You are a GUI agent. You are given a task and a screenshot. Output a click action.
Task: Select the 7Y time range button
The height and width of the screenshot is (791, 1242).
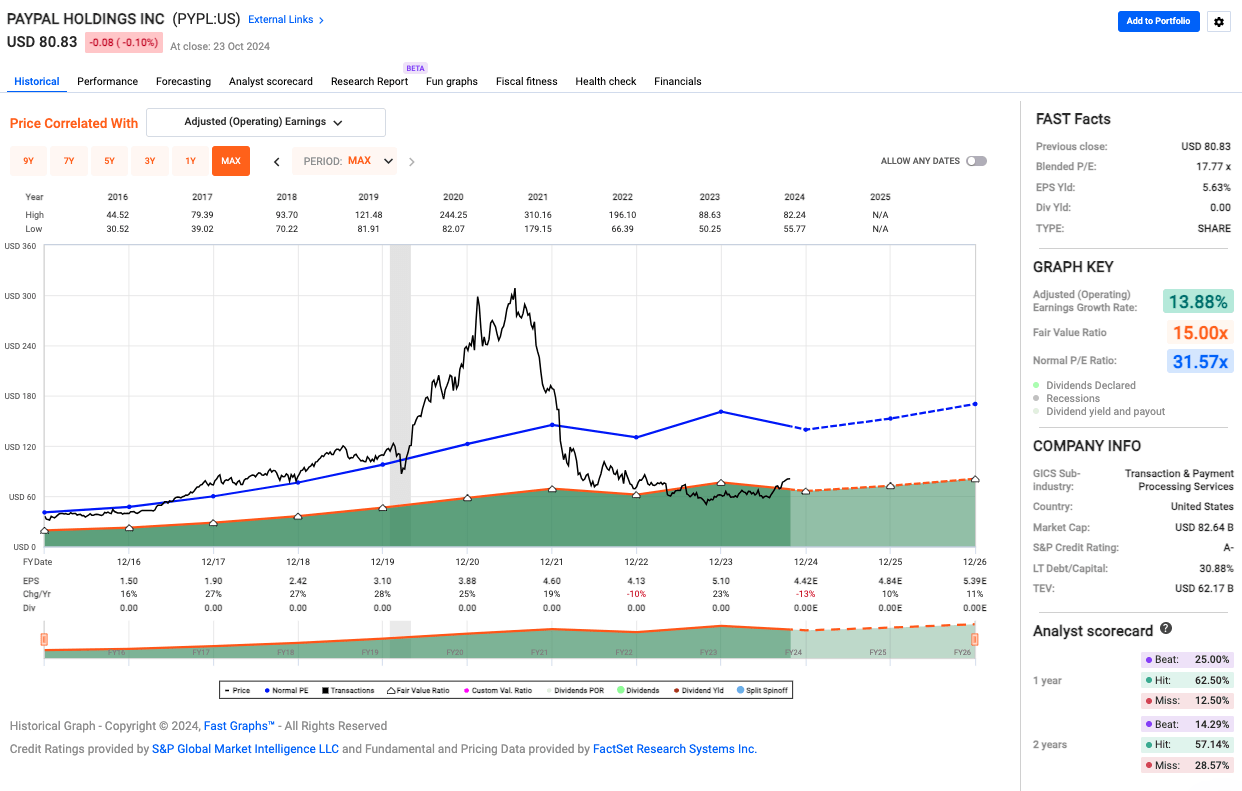[x=69, y=161]
